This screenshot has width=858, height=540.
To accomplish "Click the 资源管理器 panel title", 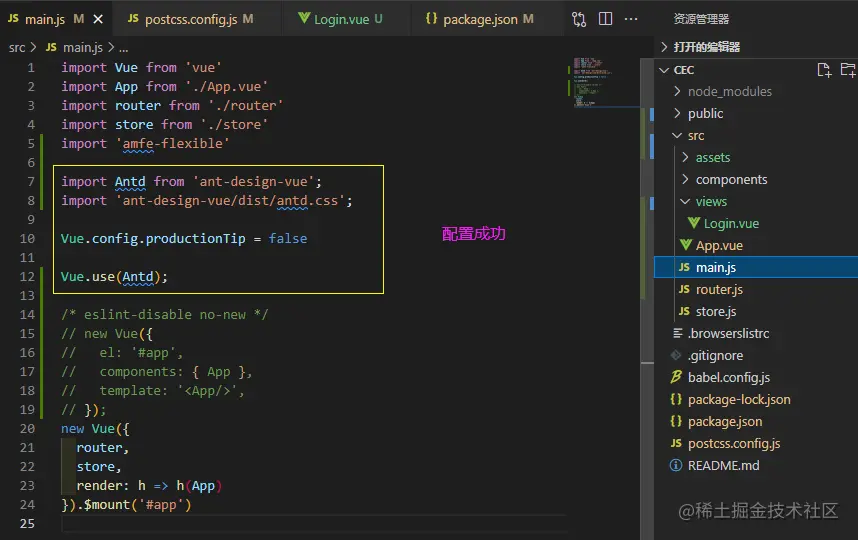I will (701, 19).
